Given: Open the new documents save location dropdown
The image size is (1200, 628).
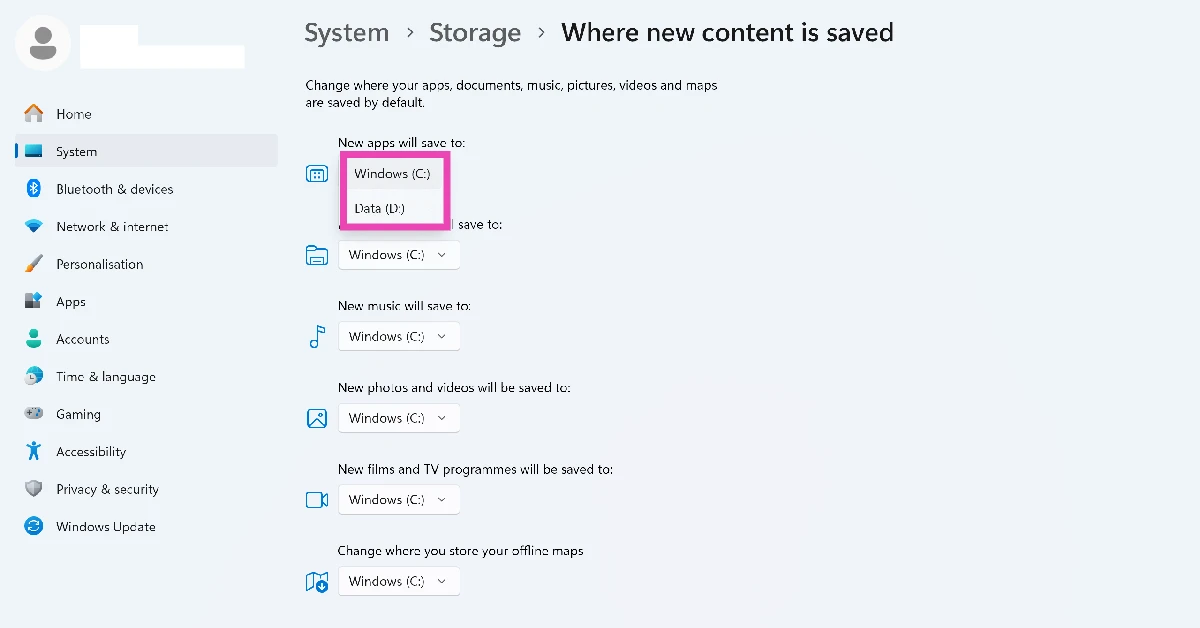Looking at the screenshot, I should point(399,255).
